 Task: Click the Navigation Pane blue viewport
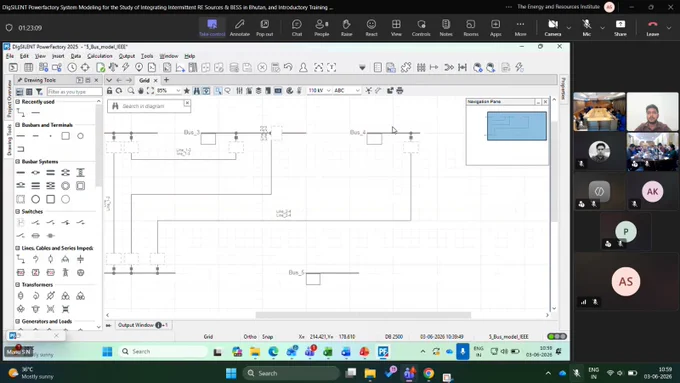[517, 126]
